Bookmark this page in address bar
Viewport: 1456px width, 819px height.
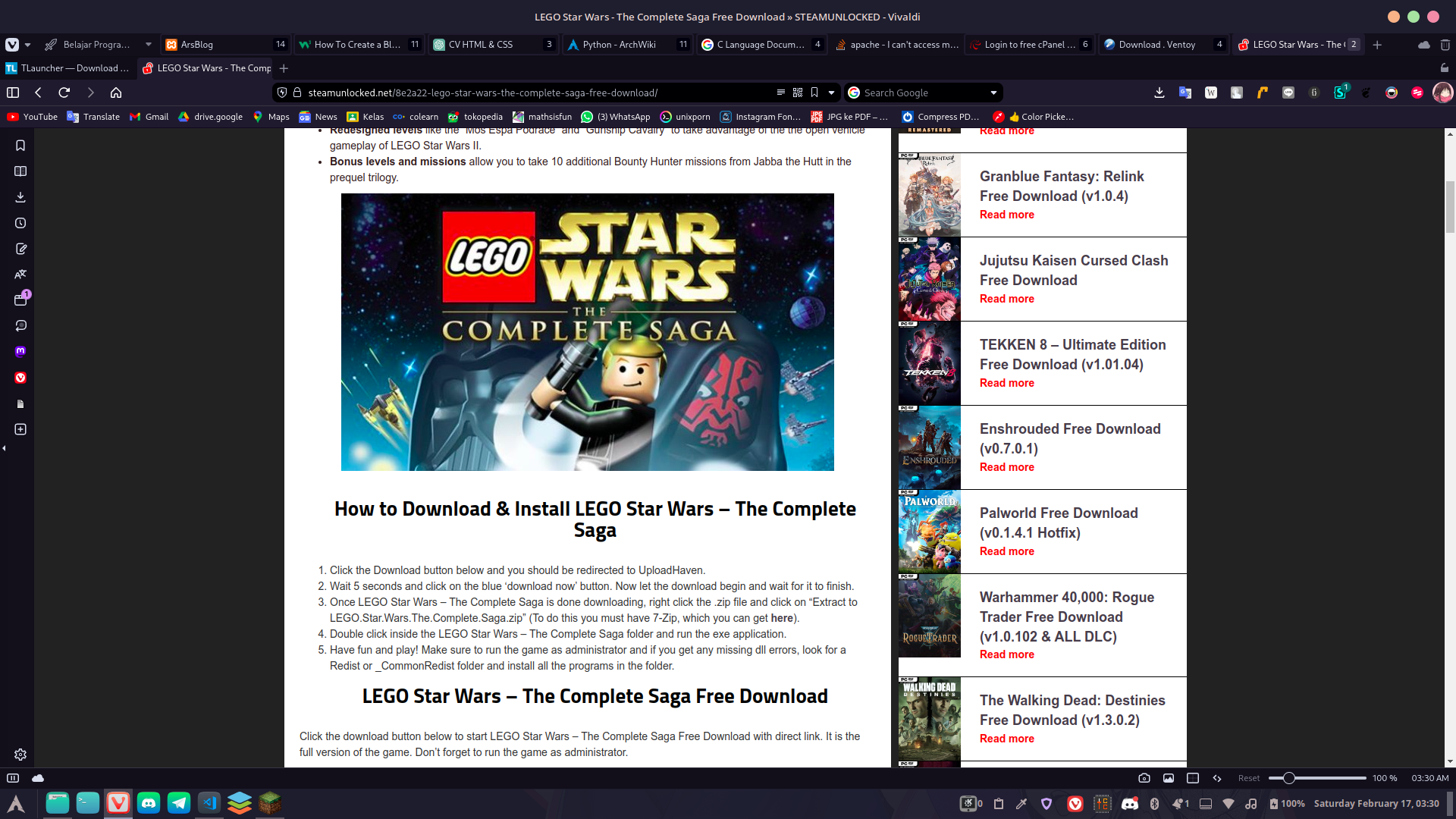[x=814, y=93]
